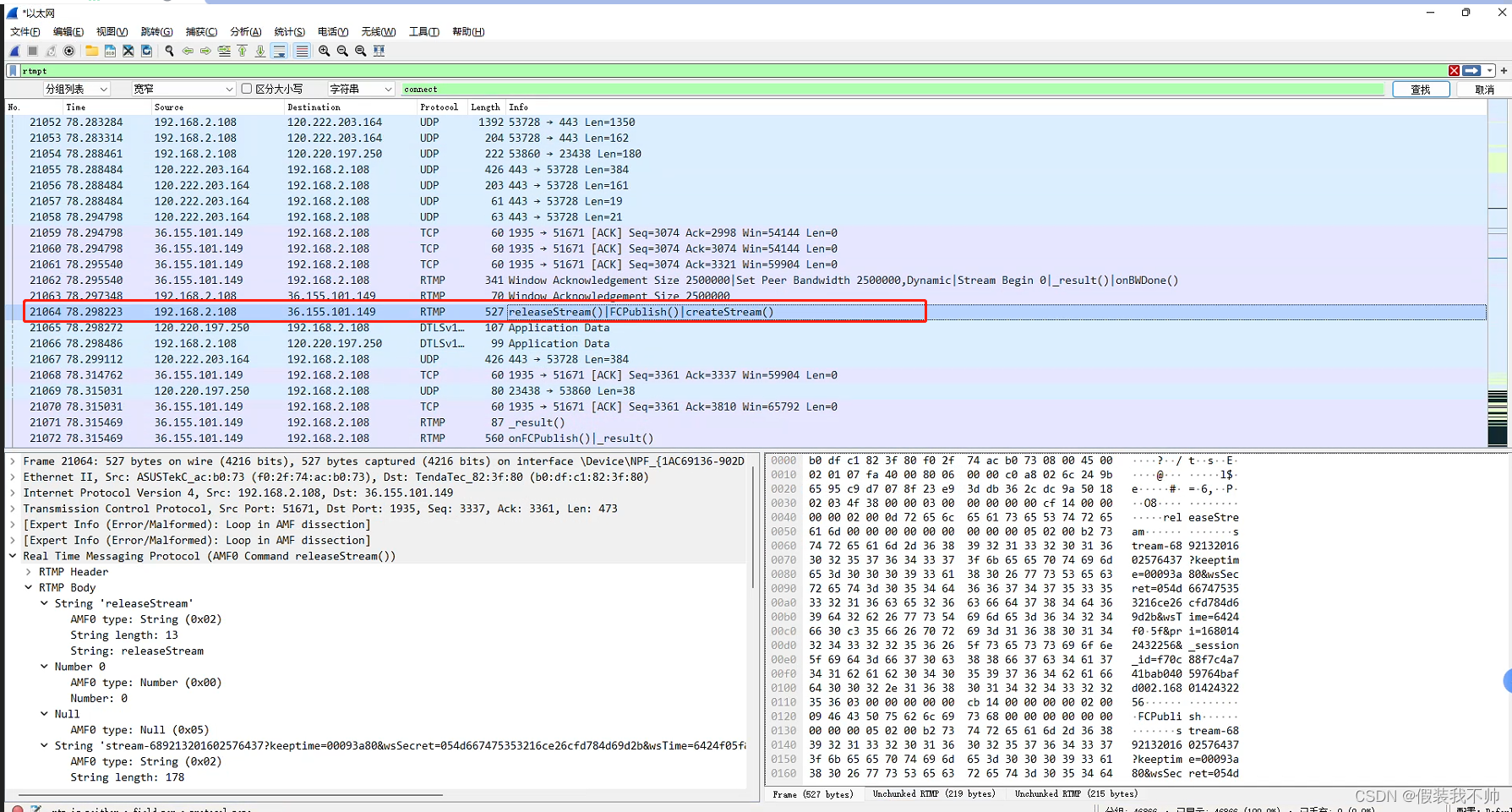Zoom in main window text
The height and width of the screenshot is (812, 1512).
coord(324,51)
